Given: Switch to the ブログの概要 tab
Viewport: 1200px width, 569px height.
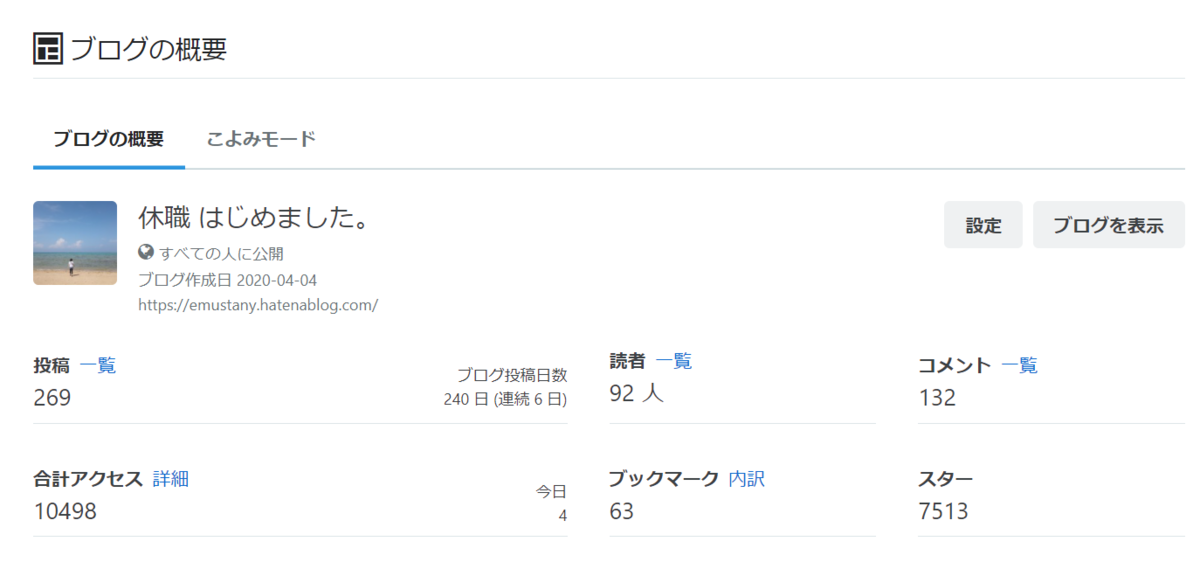Looking at the screenshot, I should pos(109,140).
